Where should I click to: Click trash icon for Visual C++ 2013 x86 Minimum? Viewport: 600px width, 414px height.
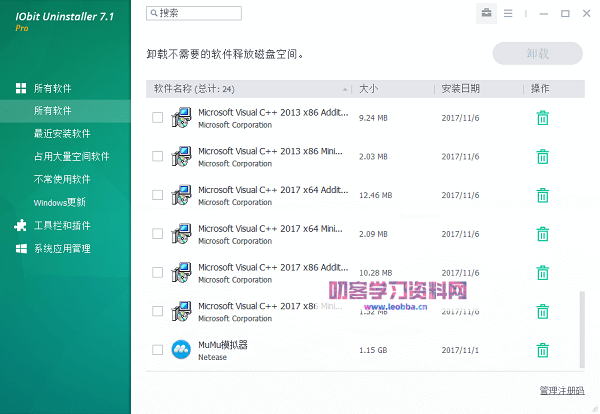point(543,156)
